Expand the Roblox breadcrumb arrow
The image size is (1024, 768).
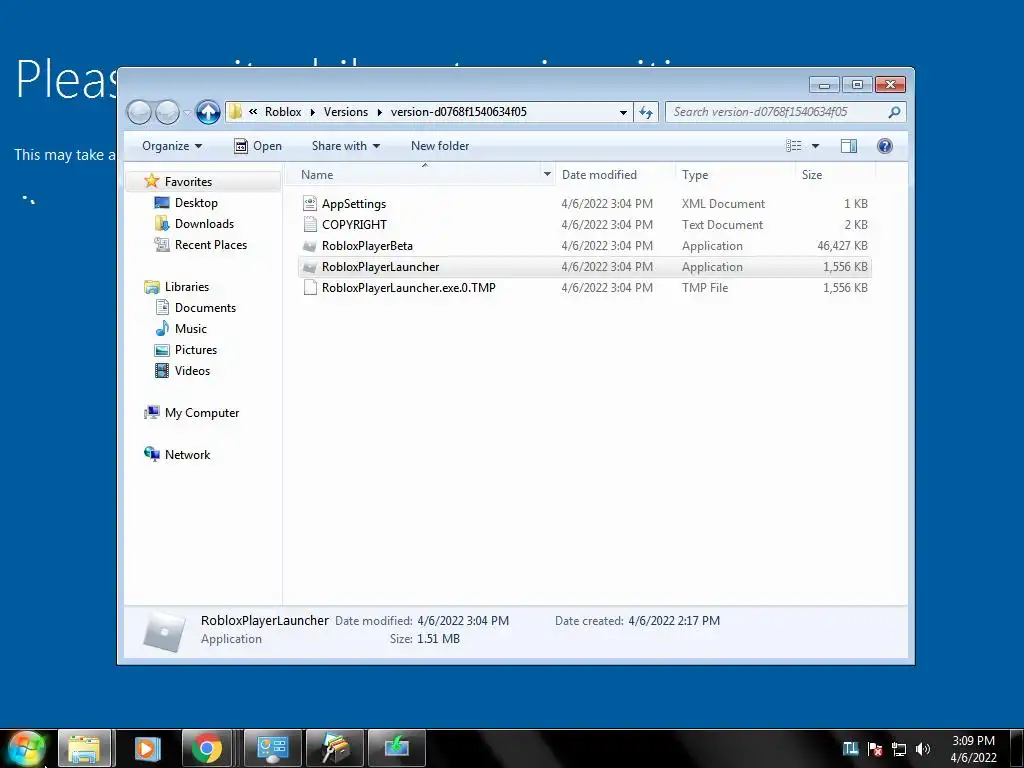(312, 112)
